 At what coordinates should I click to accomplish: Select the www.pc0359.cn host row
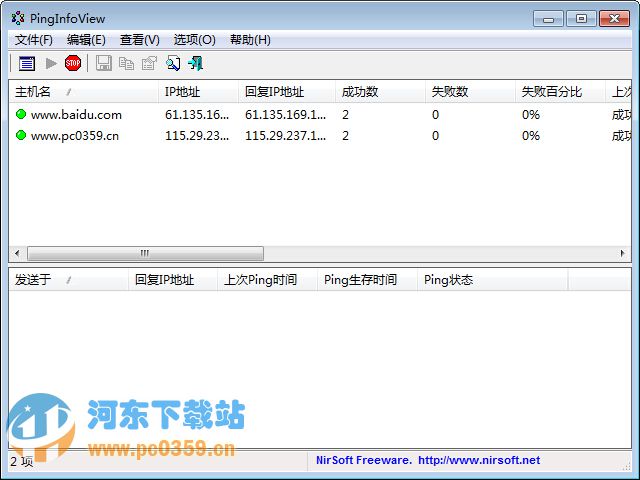coord(320,136)
